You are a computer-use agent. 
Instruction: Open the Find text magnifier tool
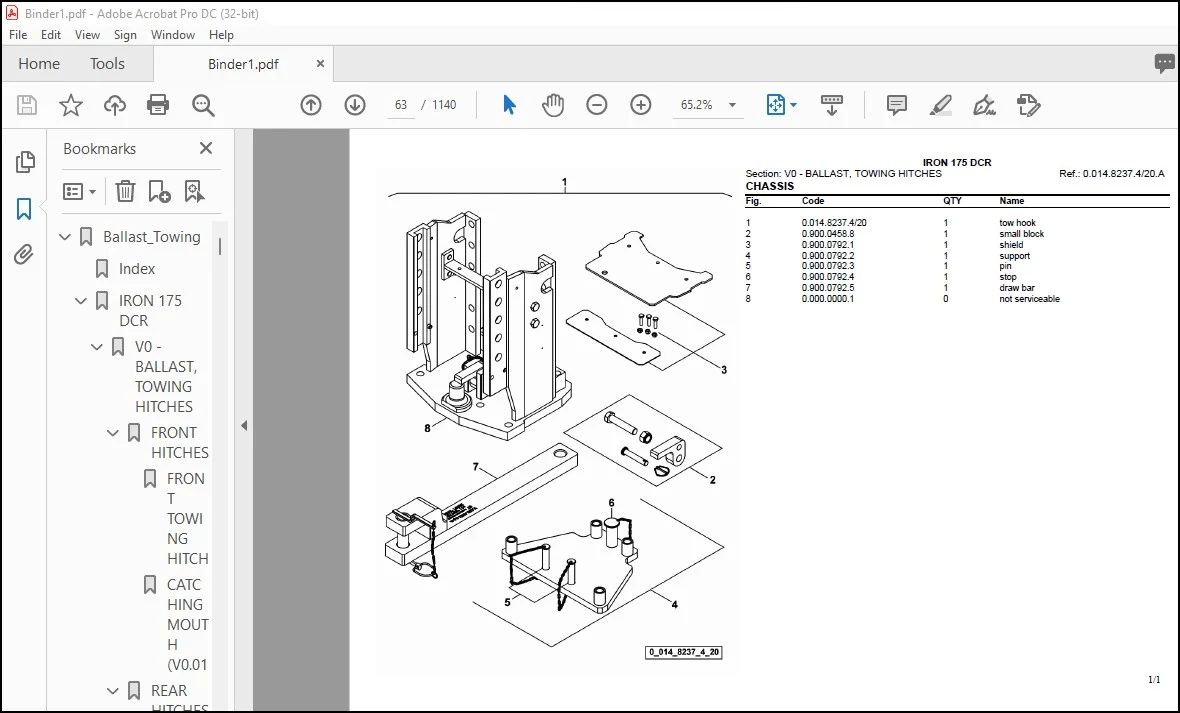coord(203,105)
